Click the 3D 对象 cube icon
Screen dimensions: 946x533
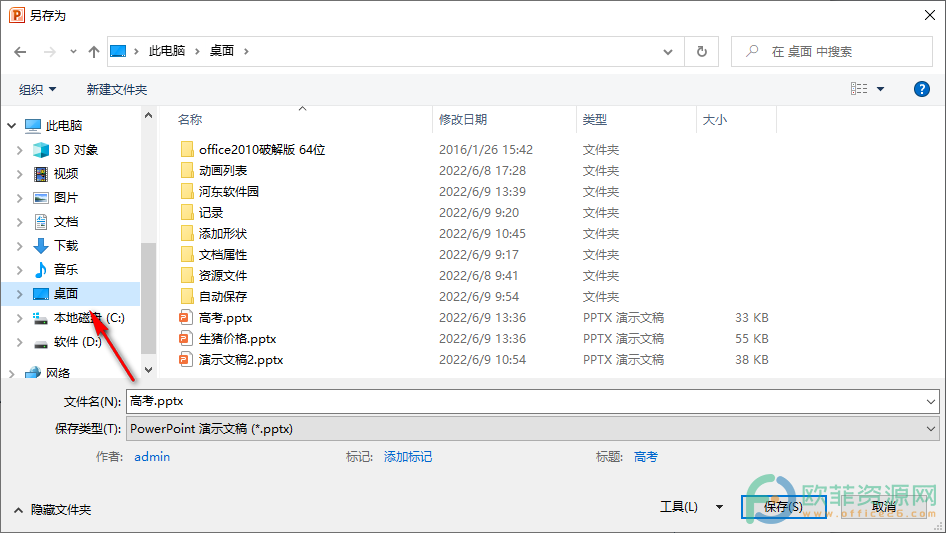point(40,150)
